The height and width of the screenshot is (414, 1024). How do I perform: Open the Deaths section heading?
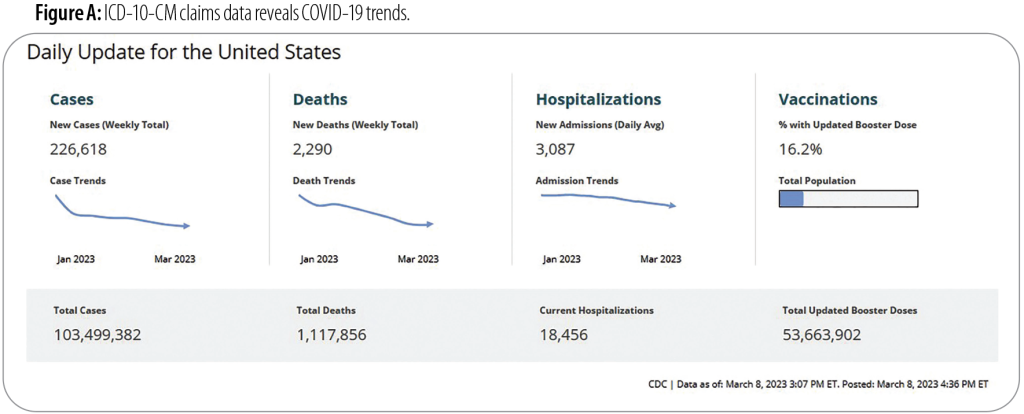[320, 99]
